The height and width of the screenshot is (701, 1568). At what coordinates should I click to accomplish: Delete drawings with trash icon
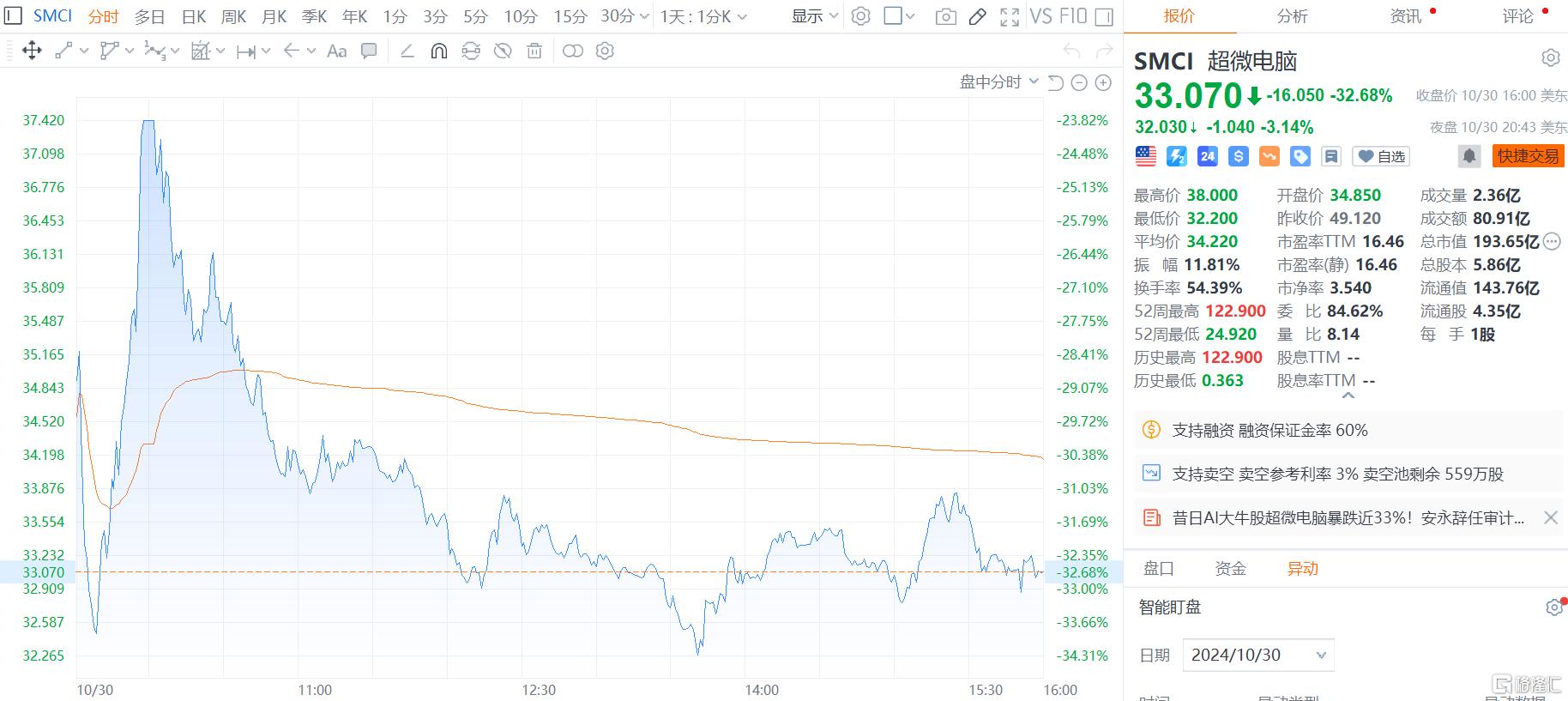click(534, 51)
